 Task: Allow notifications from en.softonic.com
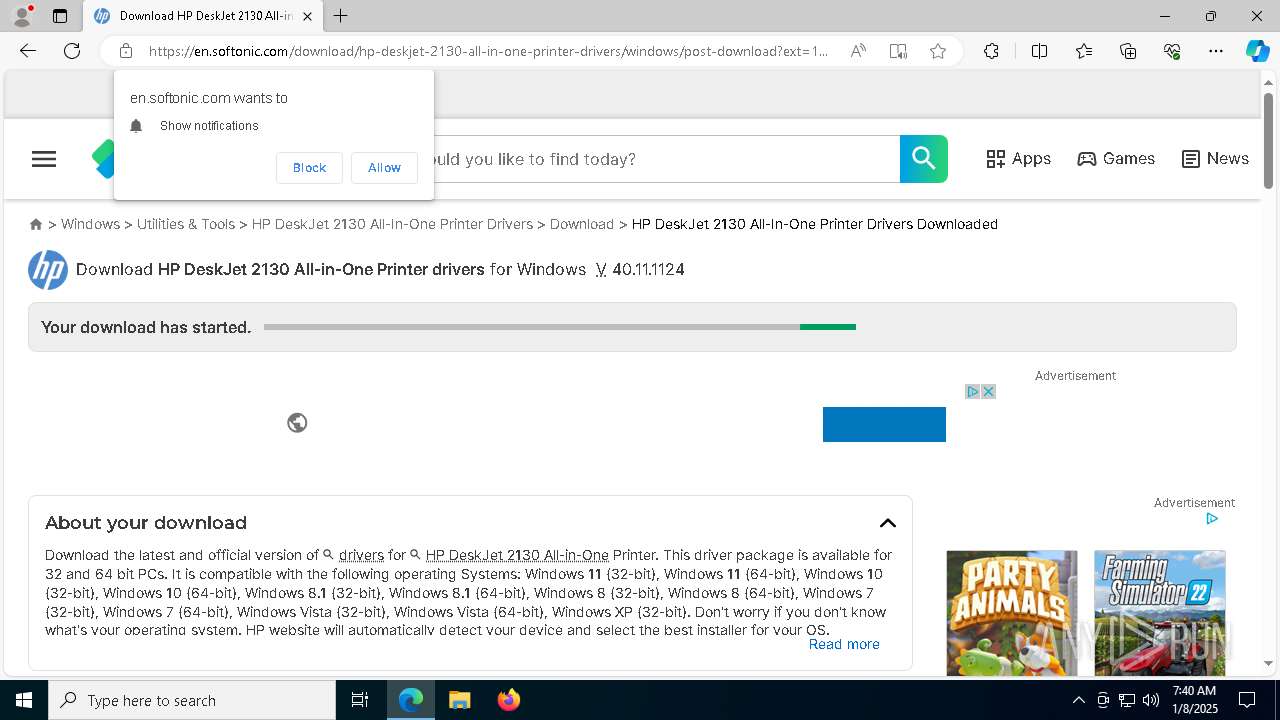[384, 168]
